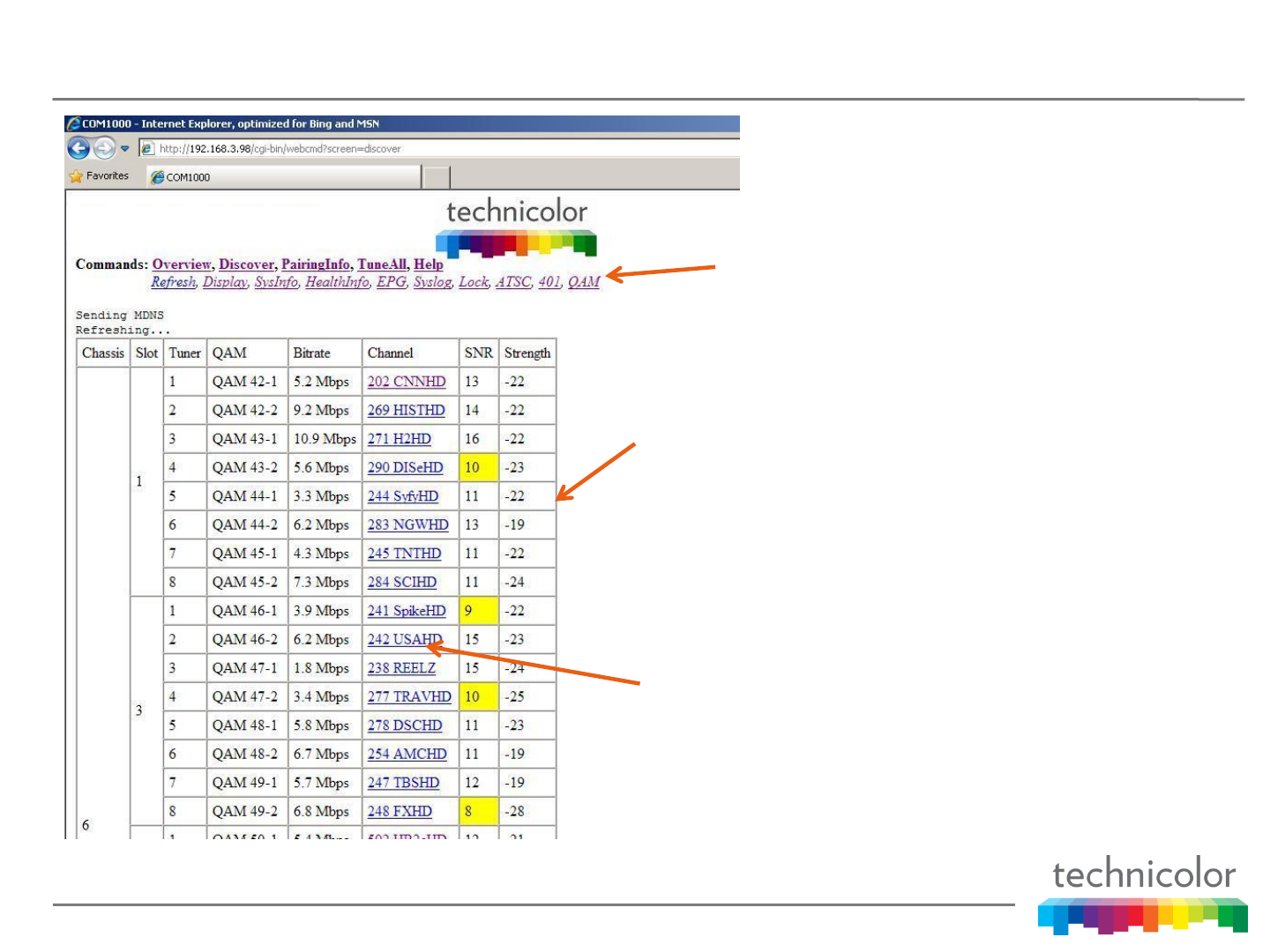
Task: Open the PairingInfo link
Action: point(315,264)
